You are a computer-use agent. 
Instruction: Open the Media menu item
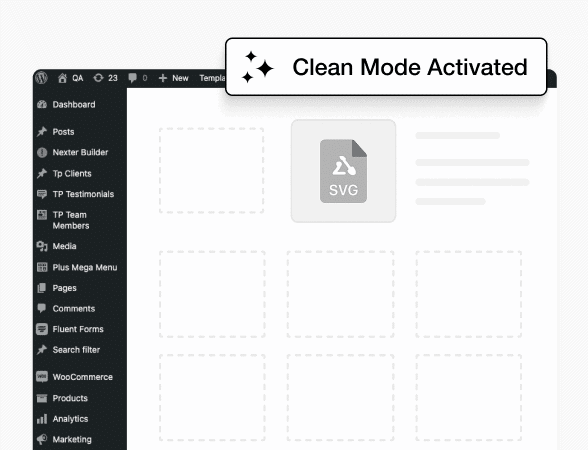click(64, 246)
